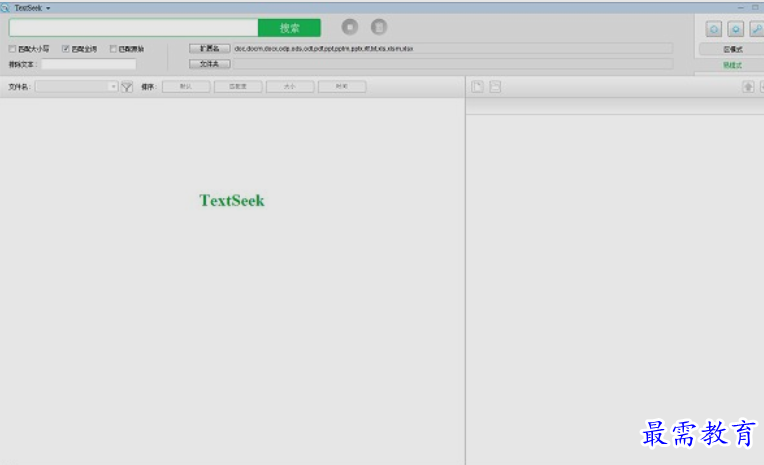764x465 pixels.
Task: Click the empty folder path field
Action: (x=453, y=64)
